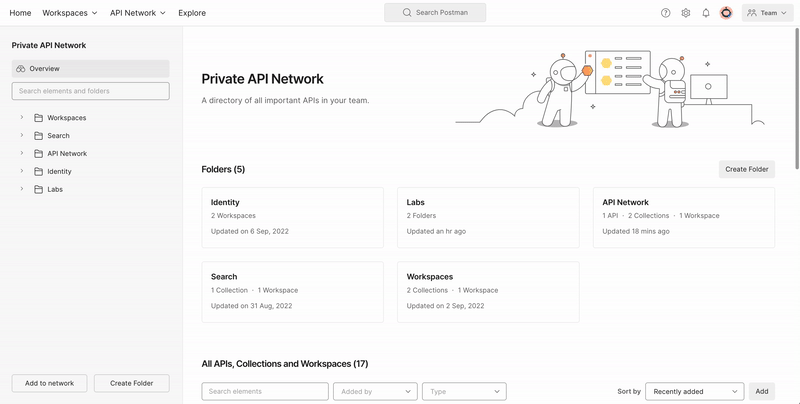Open the Recently added sort dropdown

point(694,392)
